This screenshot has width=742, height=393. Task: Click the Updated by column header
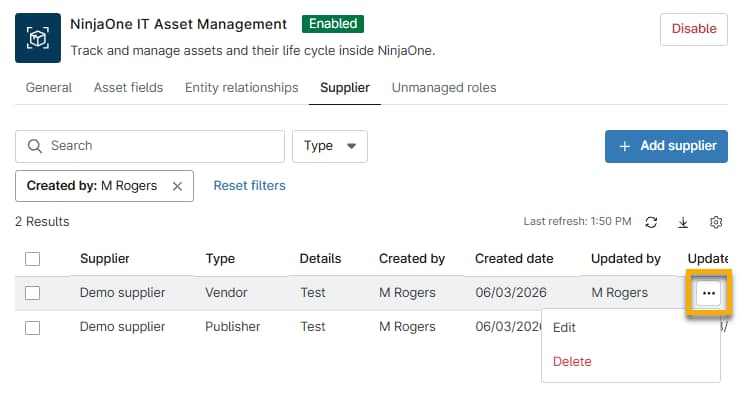coord(626,259)
